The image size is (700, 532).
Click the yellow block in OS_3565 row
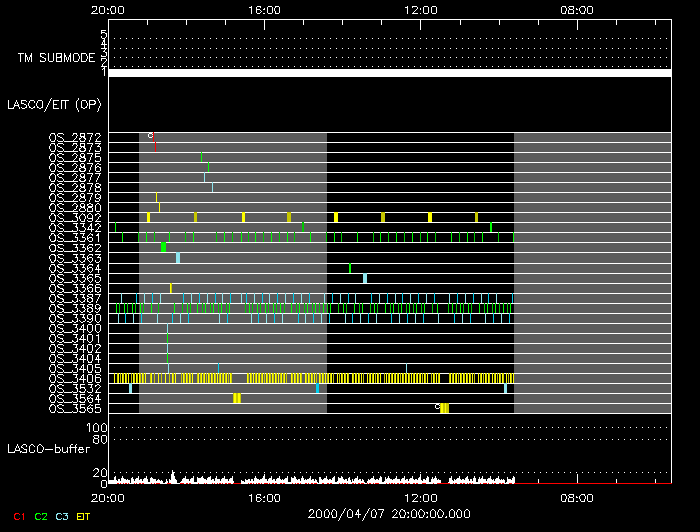444,408
